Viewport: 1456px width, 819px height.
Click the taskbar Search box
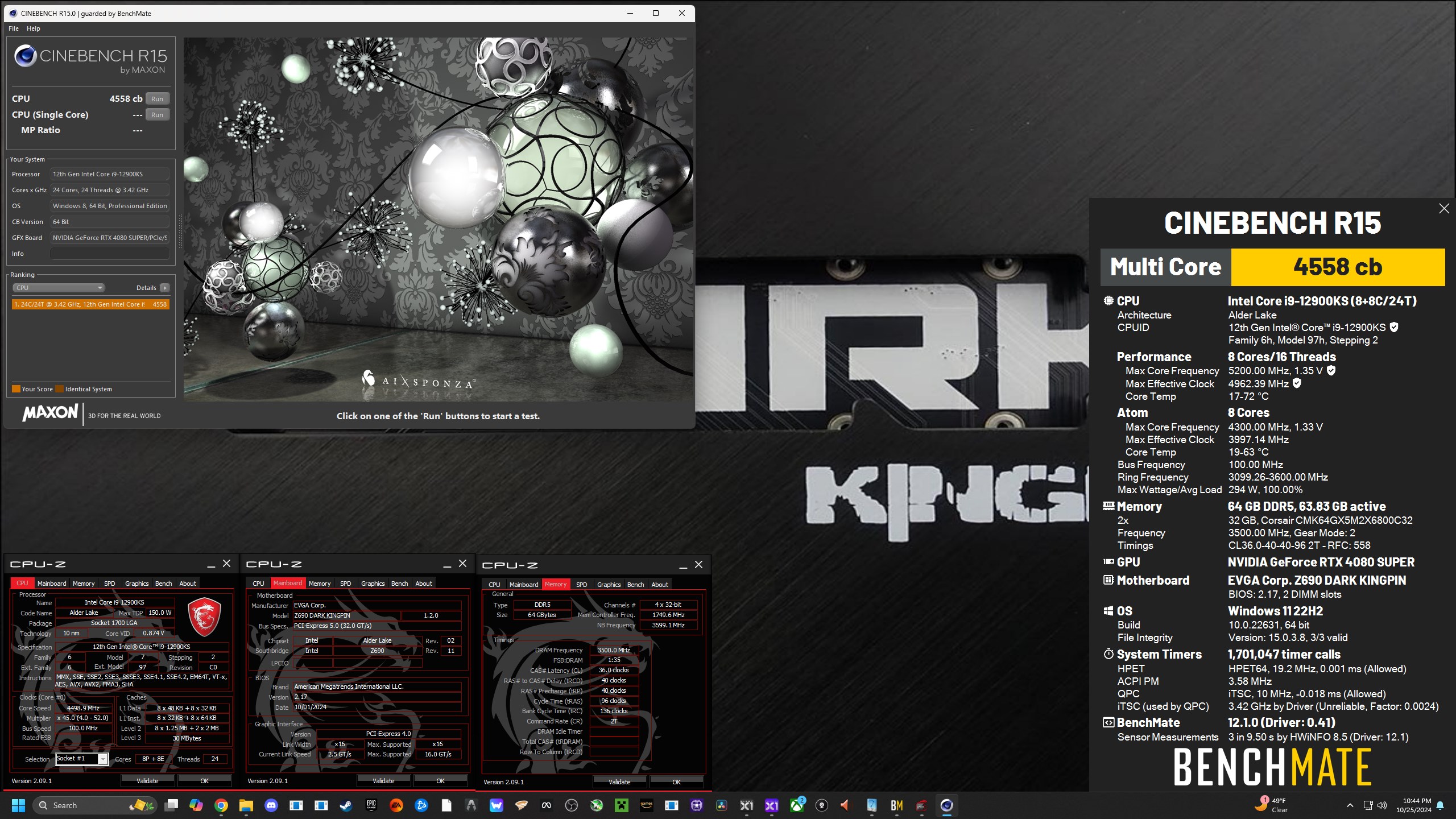pos(94,805)
